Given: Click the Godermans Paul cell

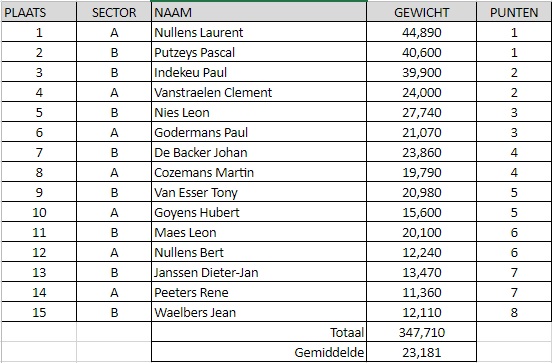Looking at the screenshot, I should 259,132.
